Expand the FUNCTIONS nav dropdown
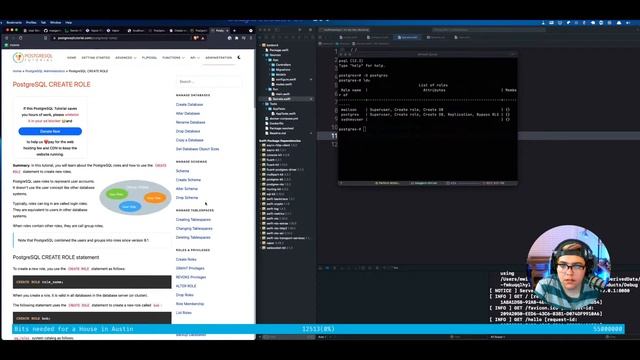 pyautogui.click(x=173, y=58)
